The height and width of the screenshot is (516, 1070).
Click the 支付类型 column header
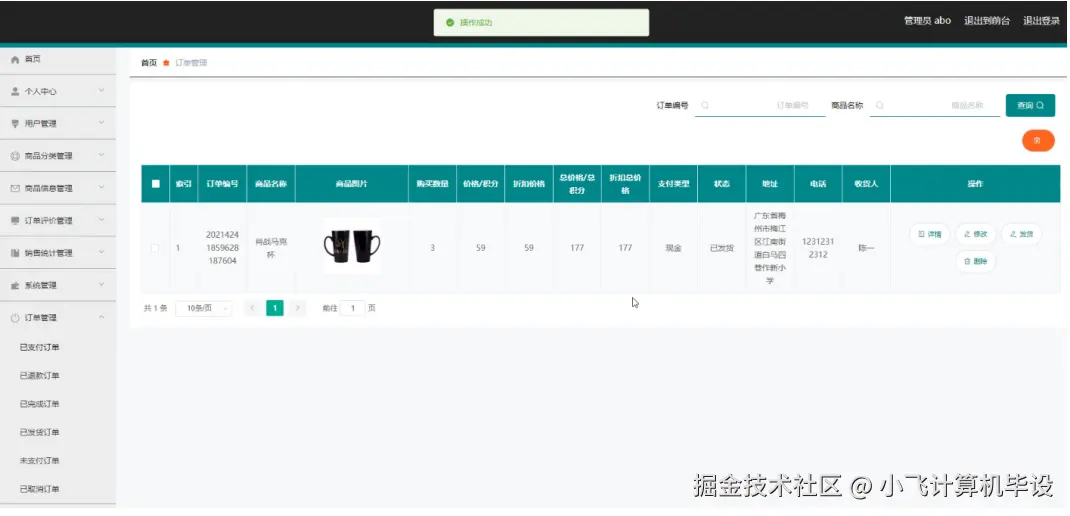click(x=674, y=184)
